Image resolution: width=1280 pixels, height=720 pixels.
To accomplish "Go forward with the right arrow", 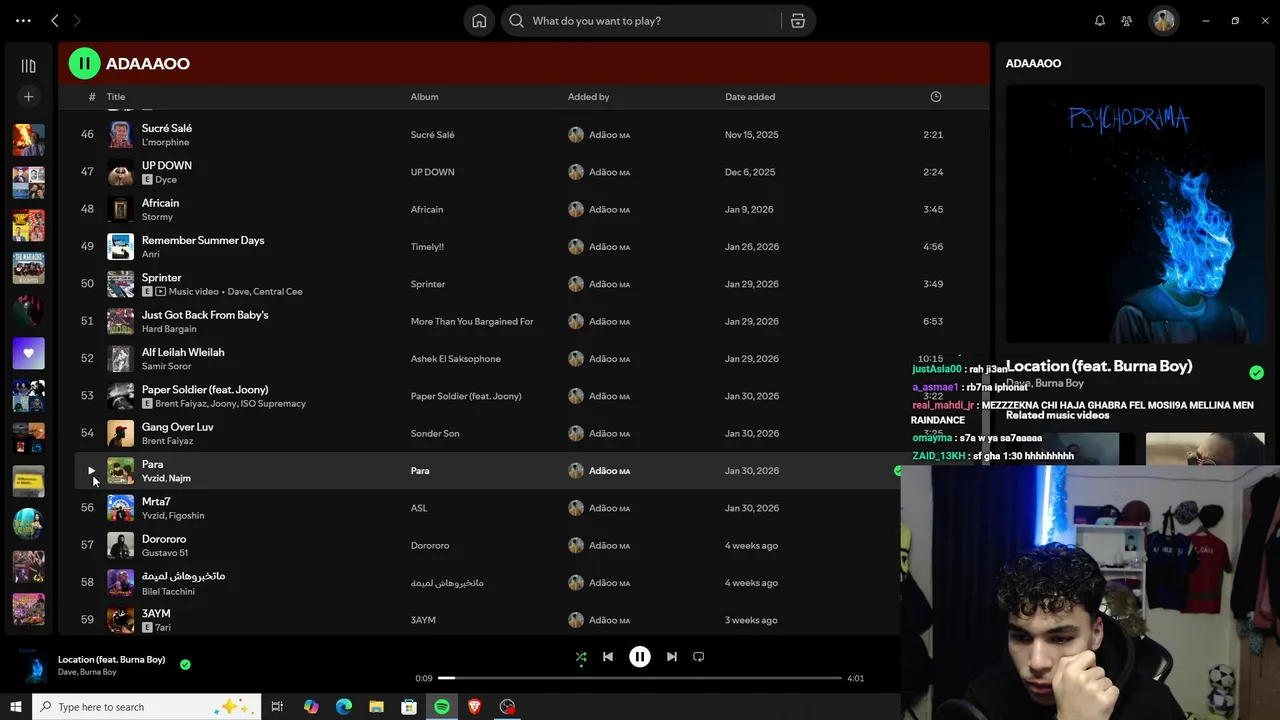I will pos(78,21).
